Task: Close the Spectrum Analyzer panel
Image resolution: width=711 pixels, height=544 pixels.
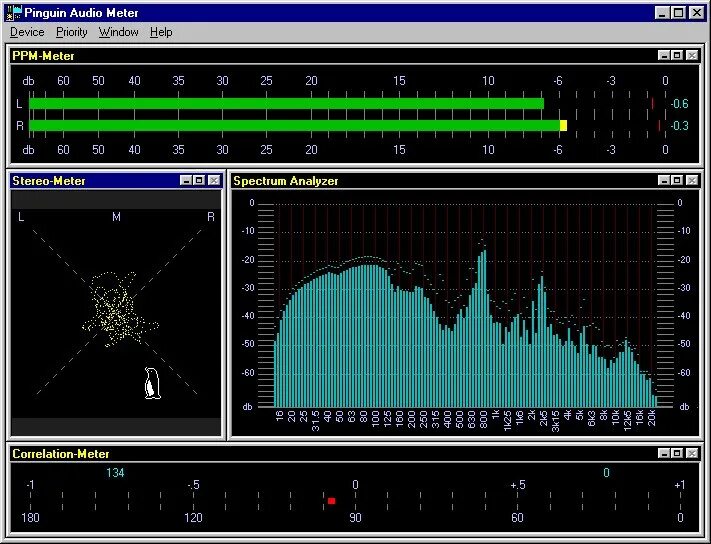Action: pos(692,180)
